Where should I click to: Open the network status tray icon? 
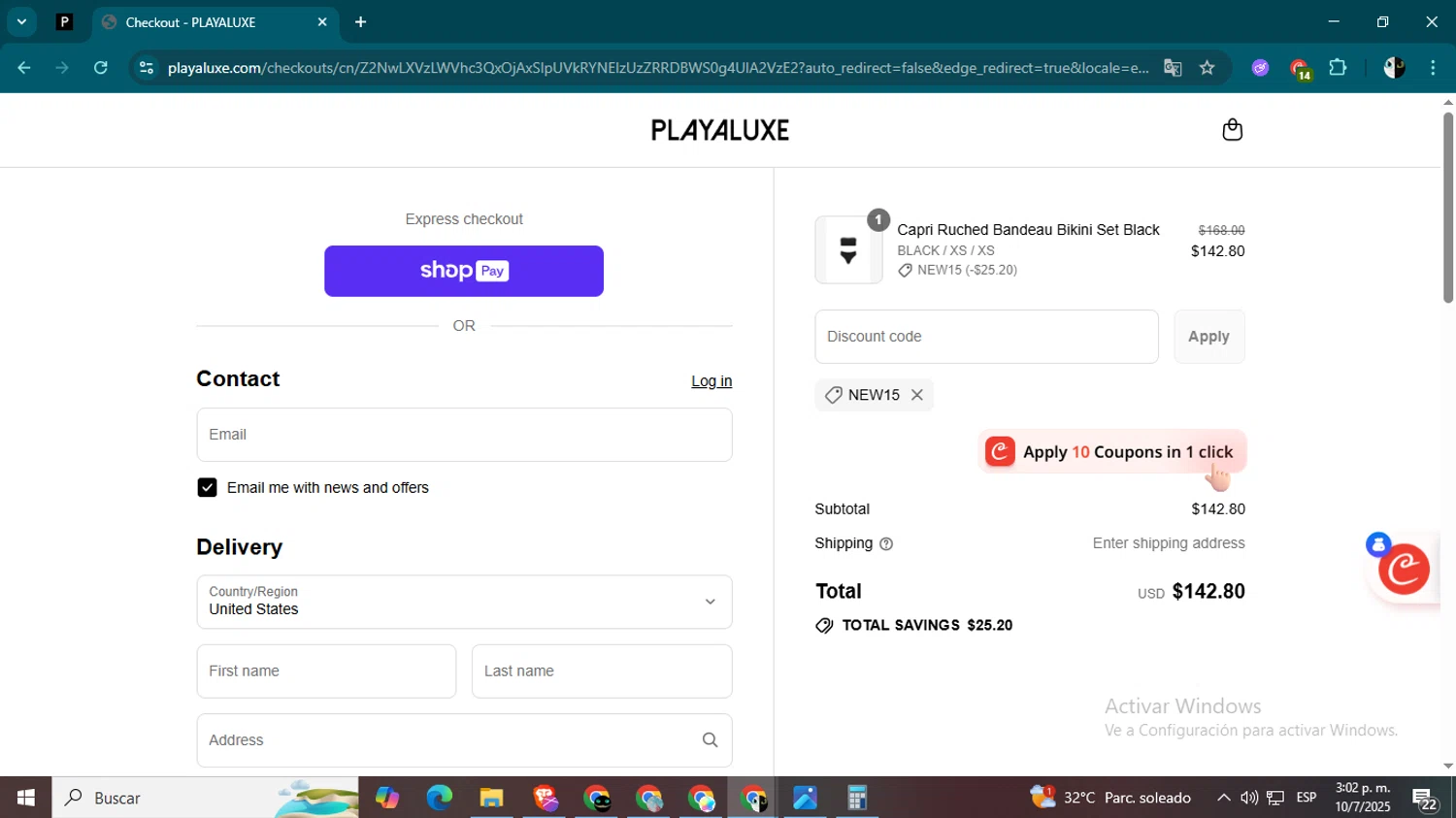click(1275, 798)
